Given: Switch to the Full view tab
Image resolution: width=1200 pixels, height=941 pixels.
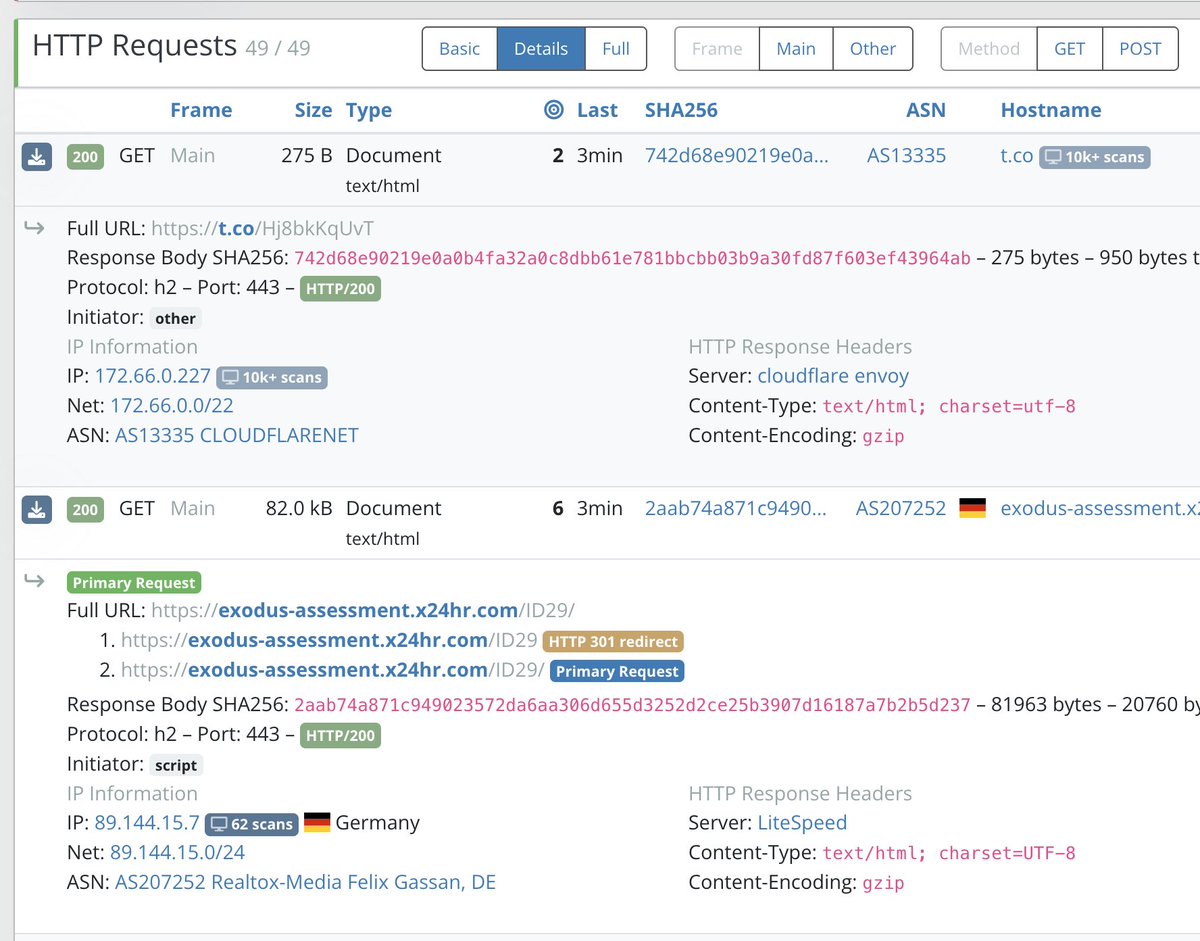Looking at the screenshot, I should coord(615,48).
